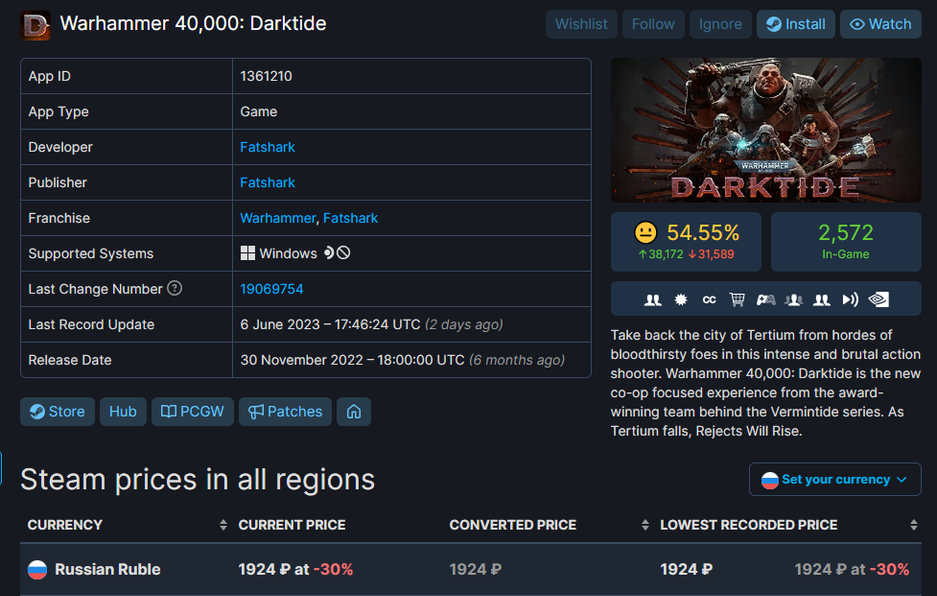Sort by the CONVERTED PRICE column arrows

[x=645, y=525]
